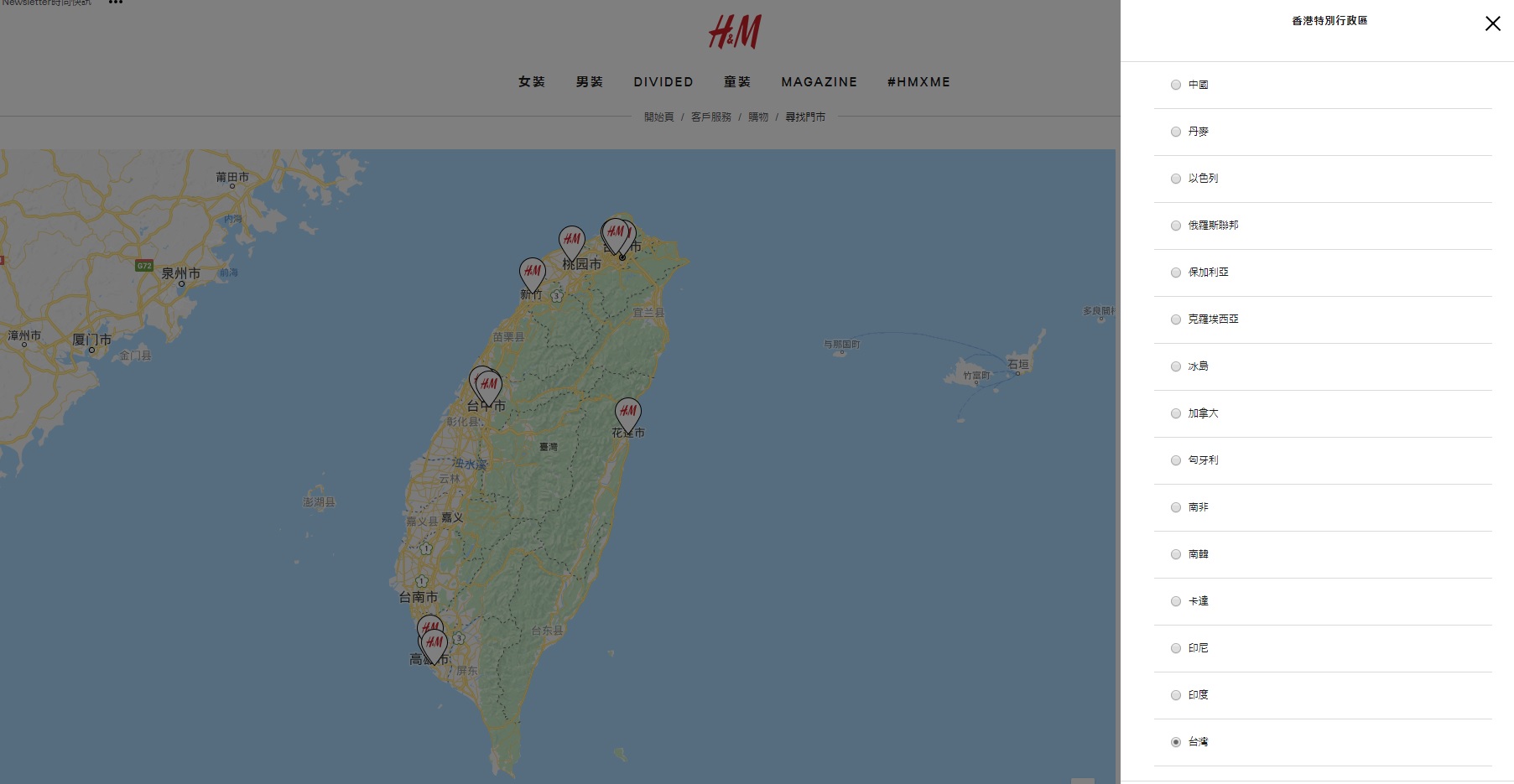Viewport: 1514px width, 784px height.
Task: Select the 印度 radio option
Action: tap(1176, 695)
